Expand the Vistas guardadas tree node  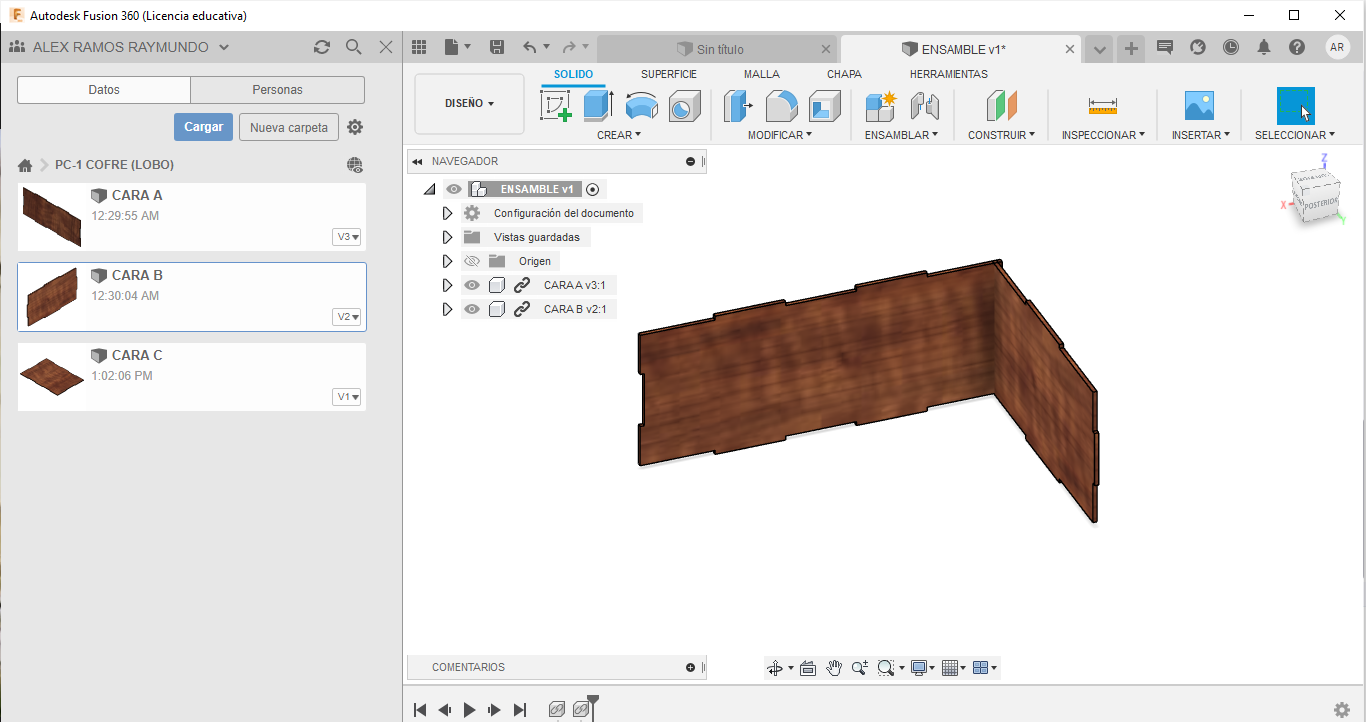pyautogui.click(x=447, y=237)
